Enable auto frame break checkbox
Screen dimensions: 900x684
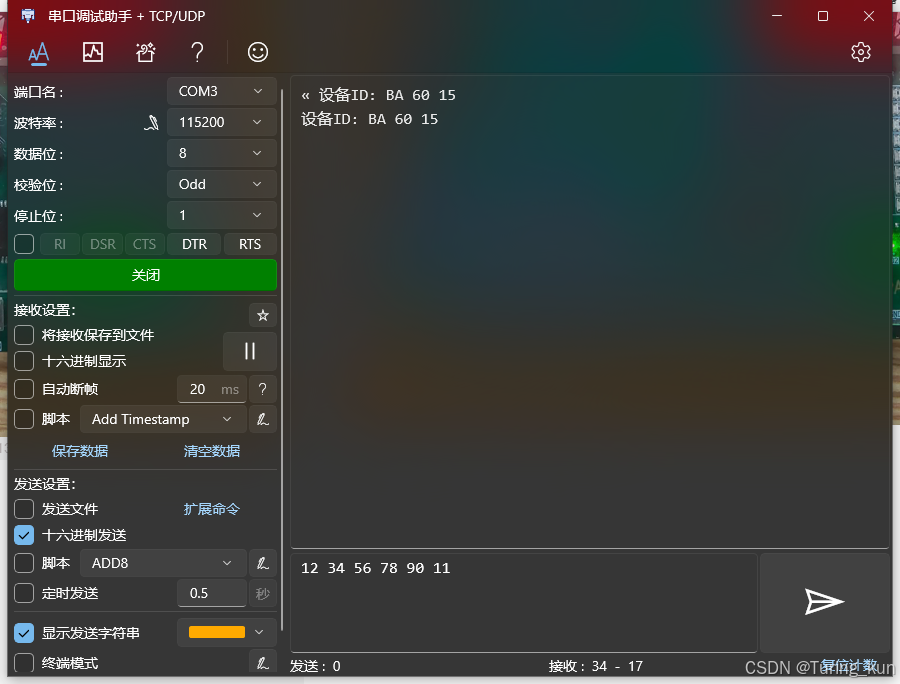24,389
